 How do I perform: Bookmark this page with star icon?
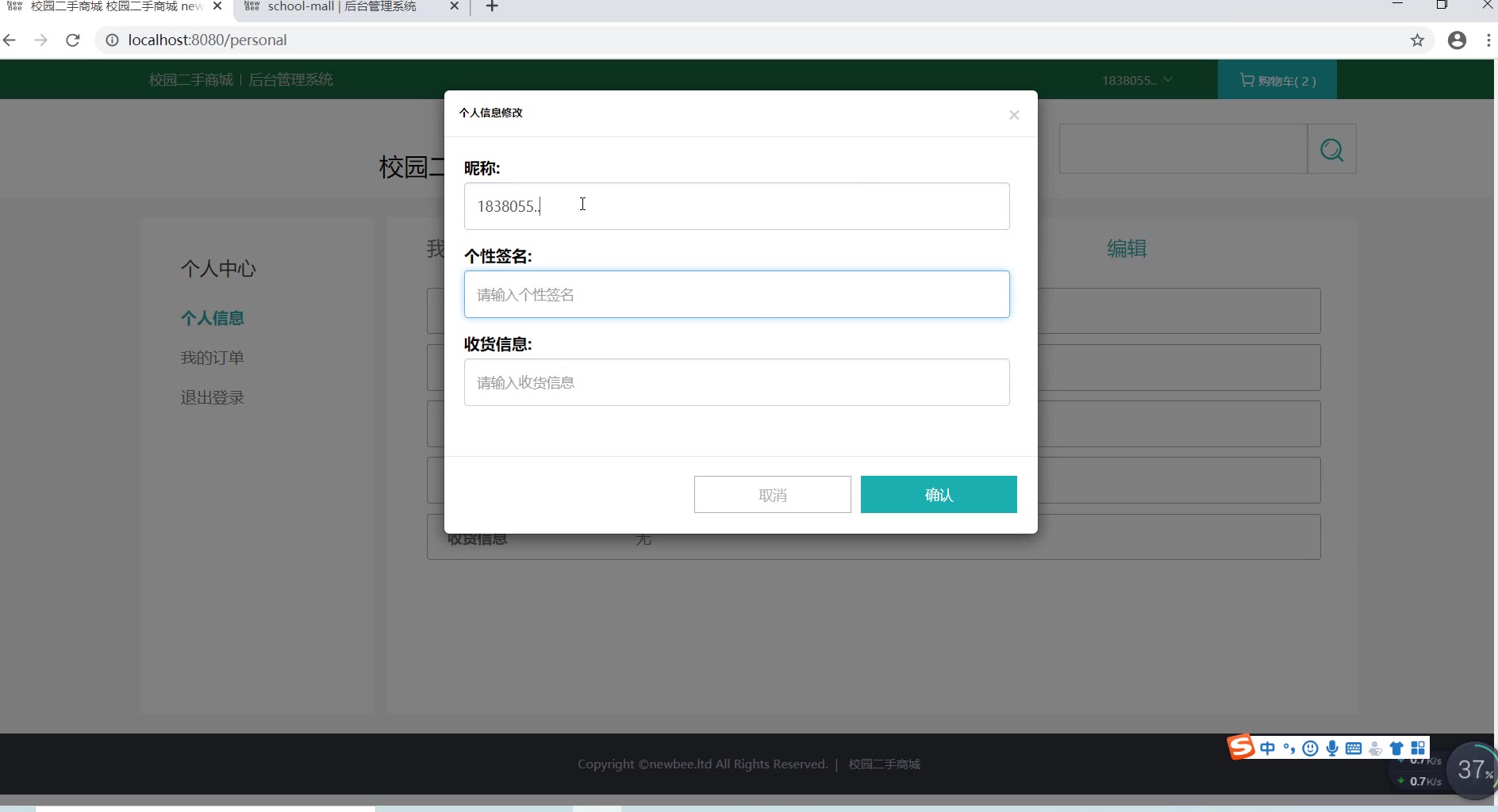[1417, 40]
